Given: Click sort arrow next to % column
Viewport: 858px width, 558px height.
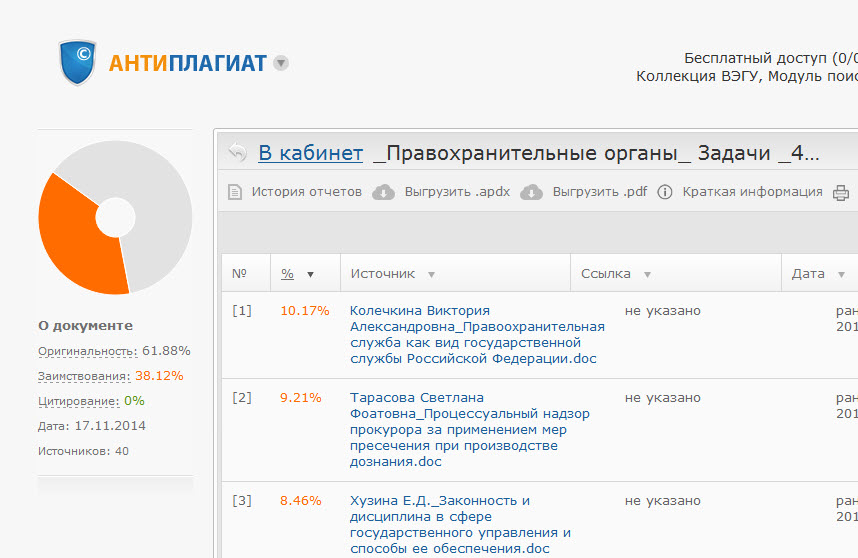Looking at the screenshot, I should [310, 275].
